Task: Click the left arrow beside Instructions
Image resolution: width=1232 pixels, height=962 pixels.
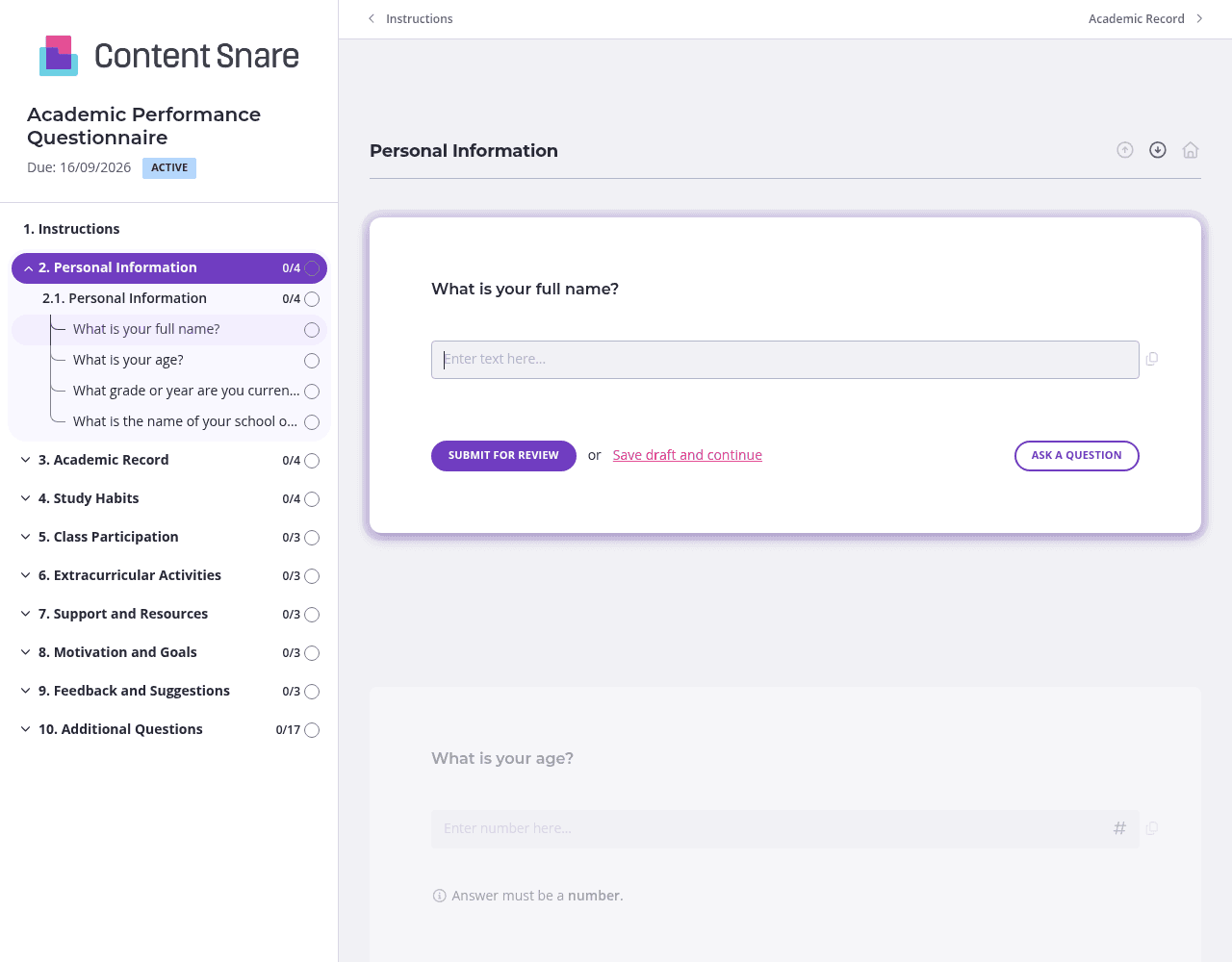Action: [372, 18]
